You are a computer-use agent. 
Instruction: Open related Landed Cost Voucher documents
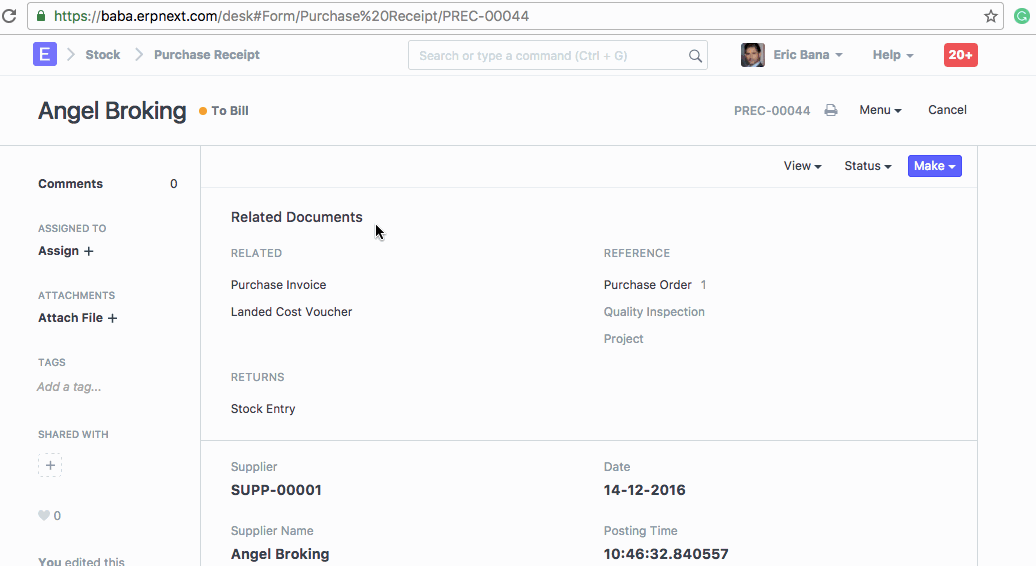(291, 312)
